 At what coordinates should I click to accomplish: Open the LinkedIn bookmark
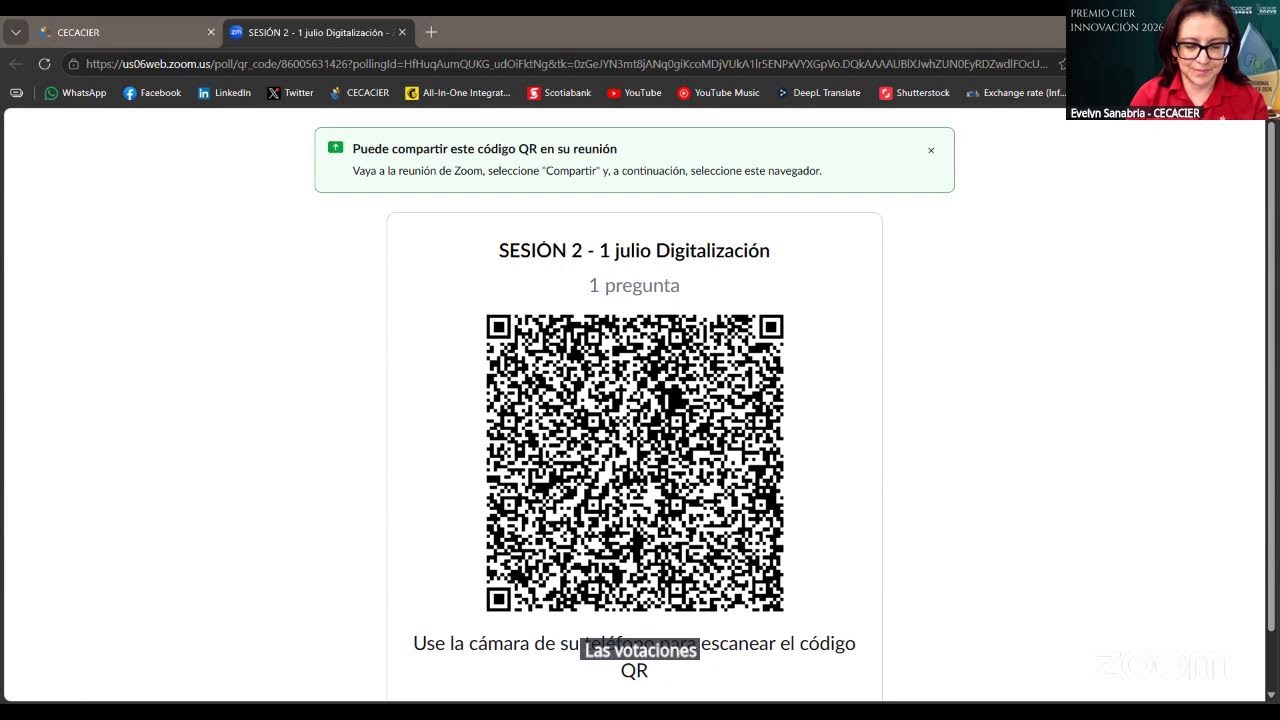tap(224, 93)
